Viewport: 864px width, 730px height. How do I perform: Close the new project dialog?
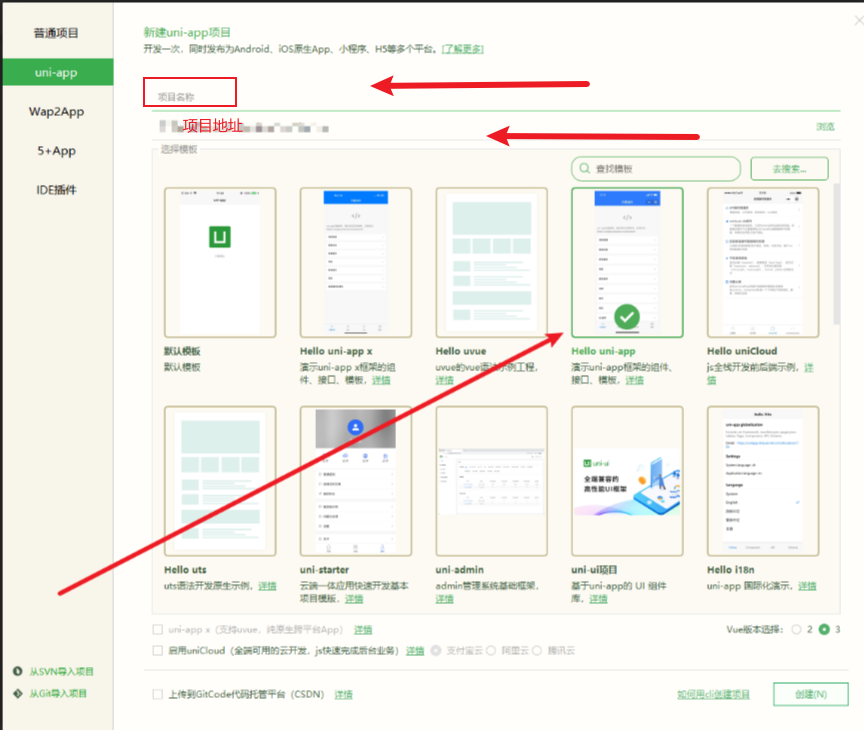coord(858,20)
